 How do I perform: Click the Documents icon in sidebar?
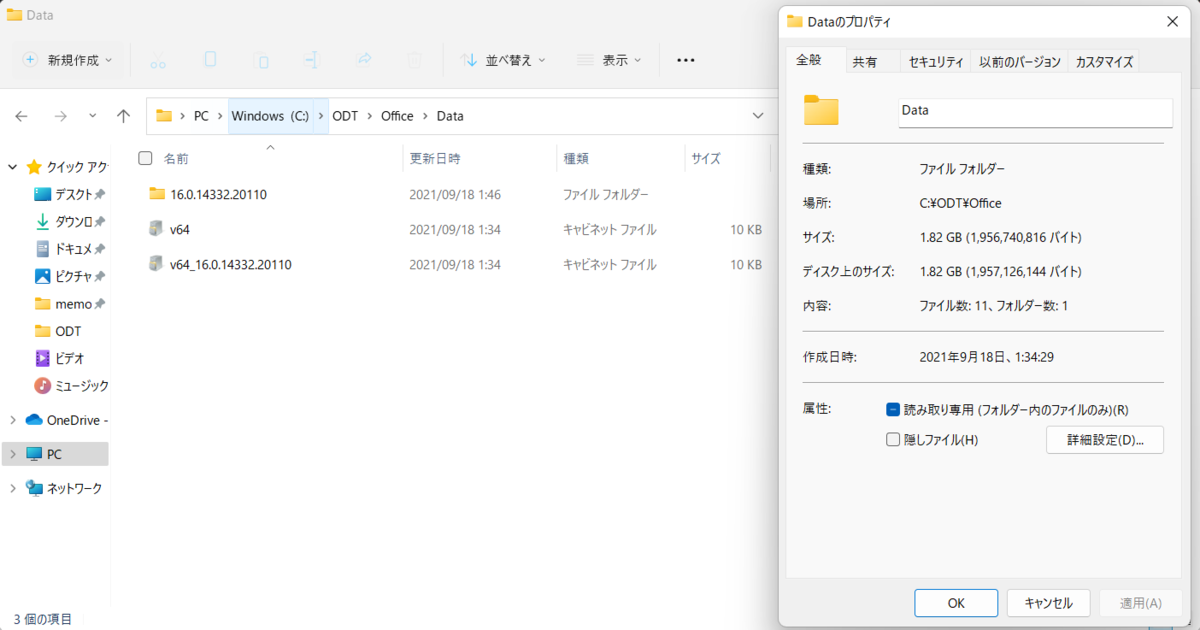tap(42, 249)
